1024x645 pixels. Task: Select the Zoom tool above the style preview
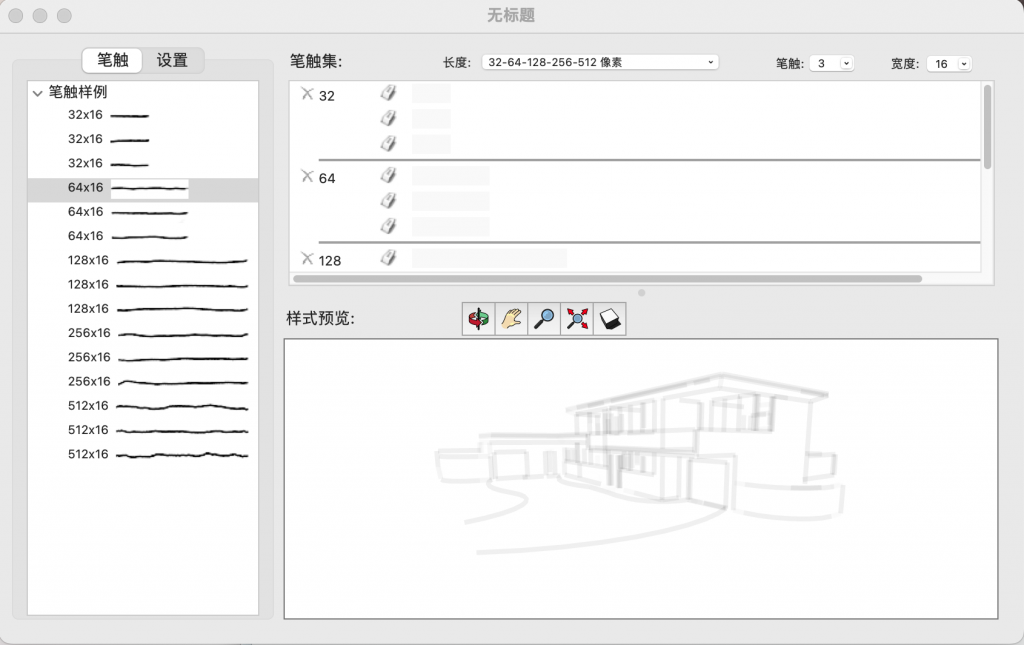(543, 318)
